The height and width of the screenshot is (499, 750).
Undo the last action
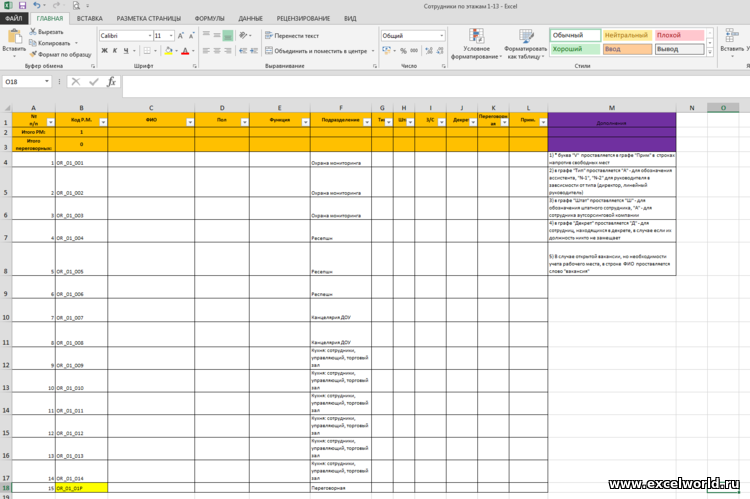[37, 6]
